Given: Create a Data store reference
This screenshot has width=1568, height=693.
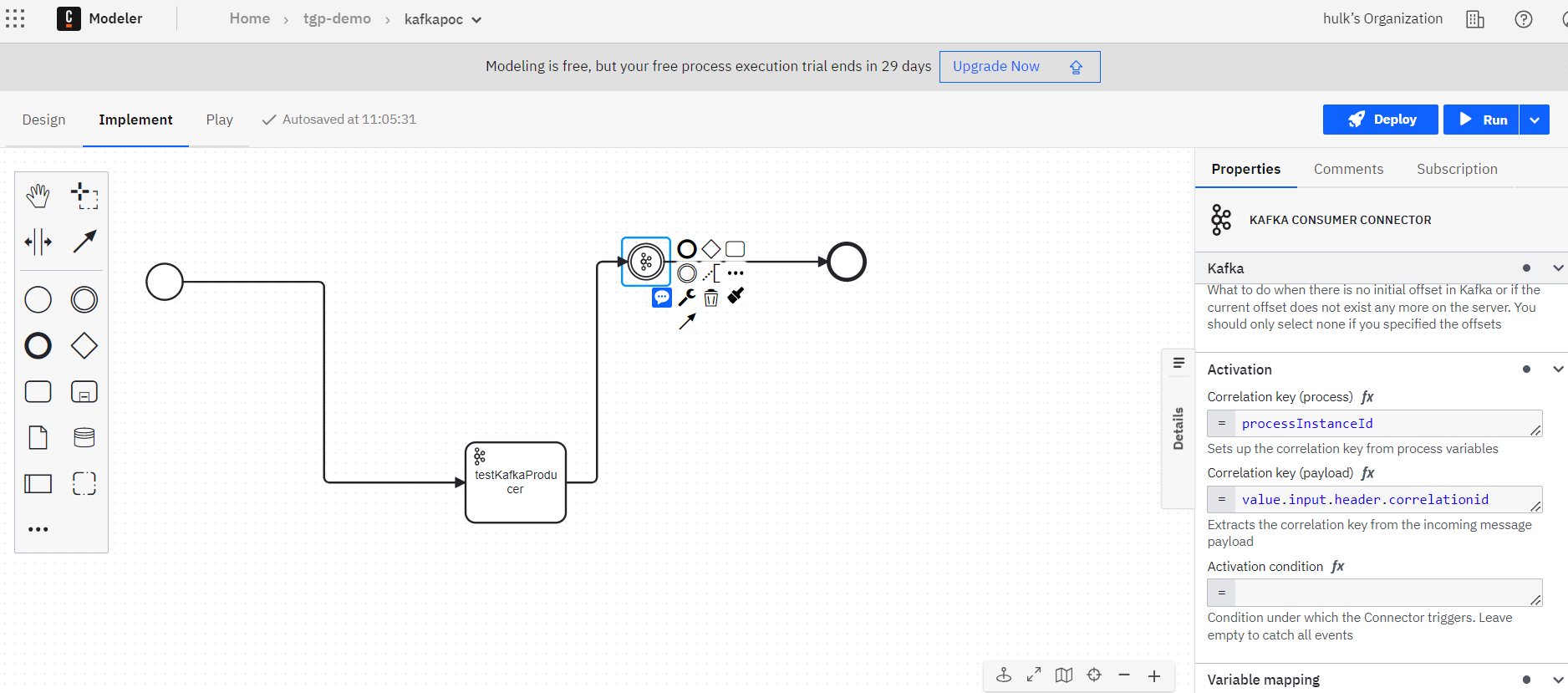Looking at the screenshot, I should (84, 437).
